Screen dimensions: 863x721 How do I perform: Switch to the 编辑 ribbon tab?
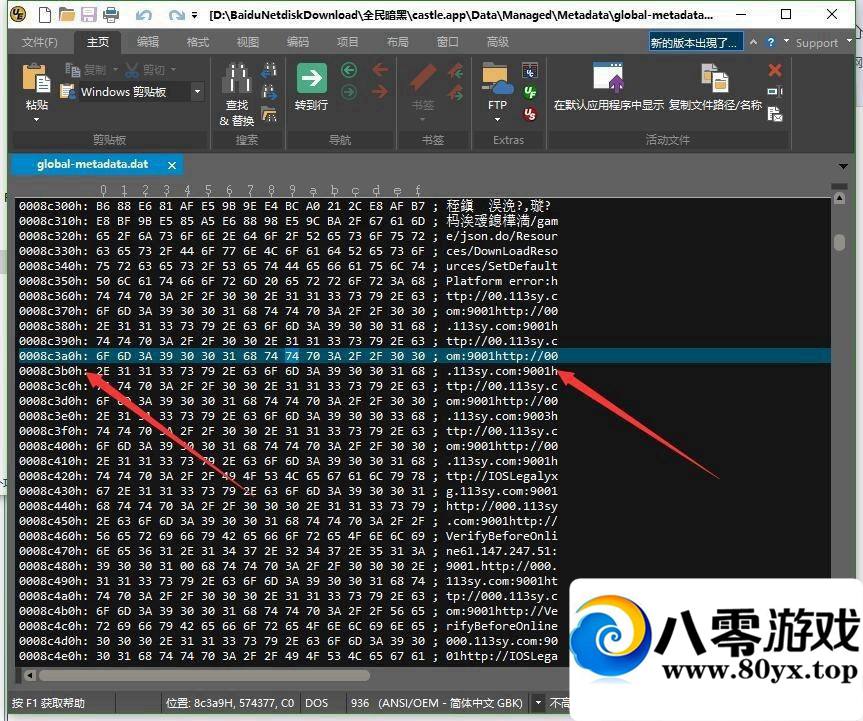coord(148,42)
